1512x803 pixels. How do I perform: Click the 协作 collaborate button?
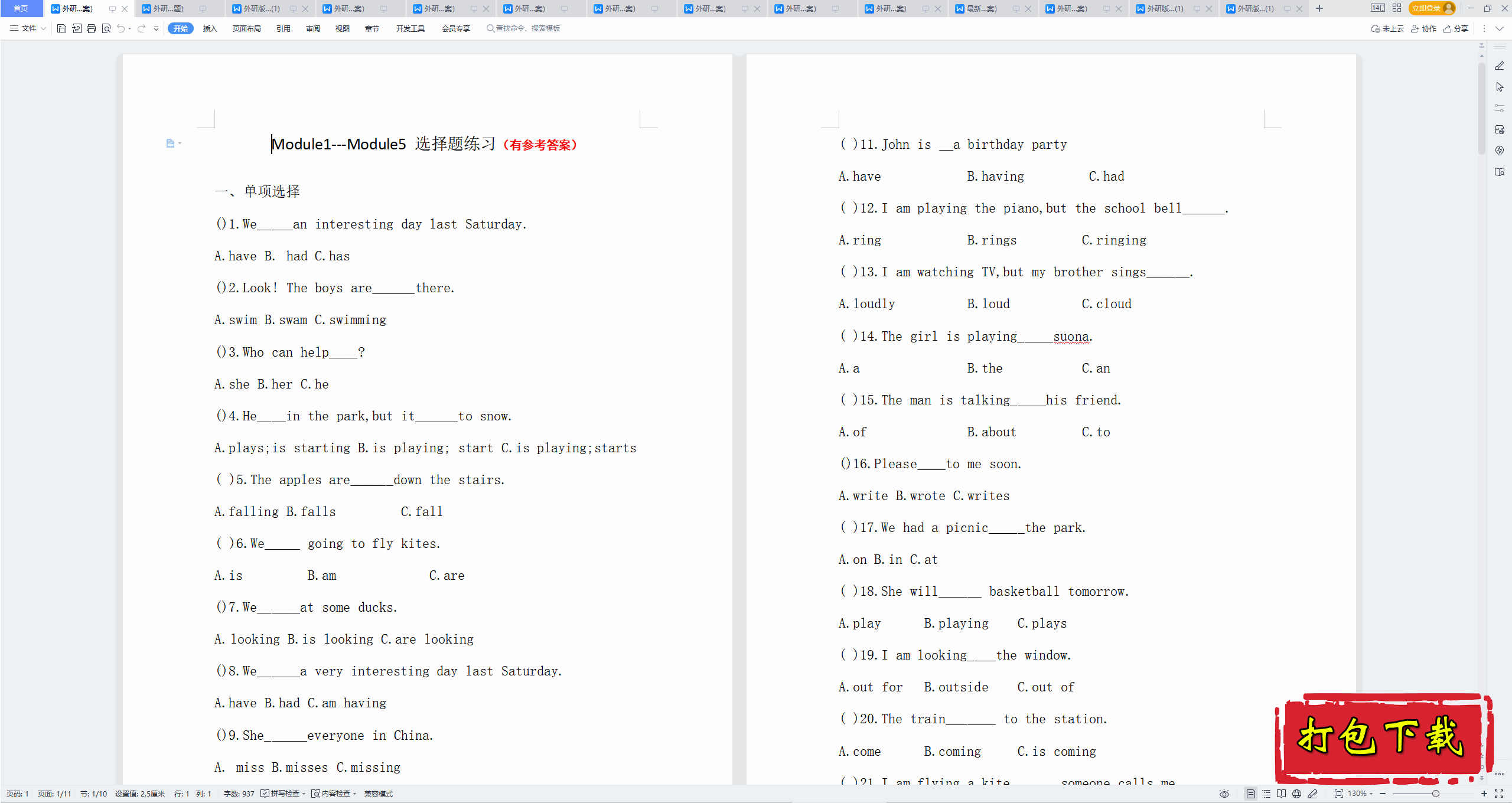pos(1423,28)
